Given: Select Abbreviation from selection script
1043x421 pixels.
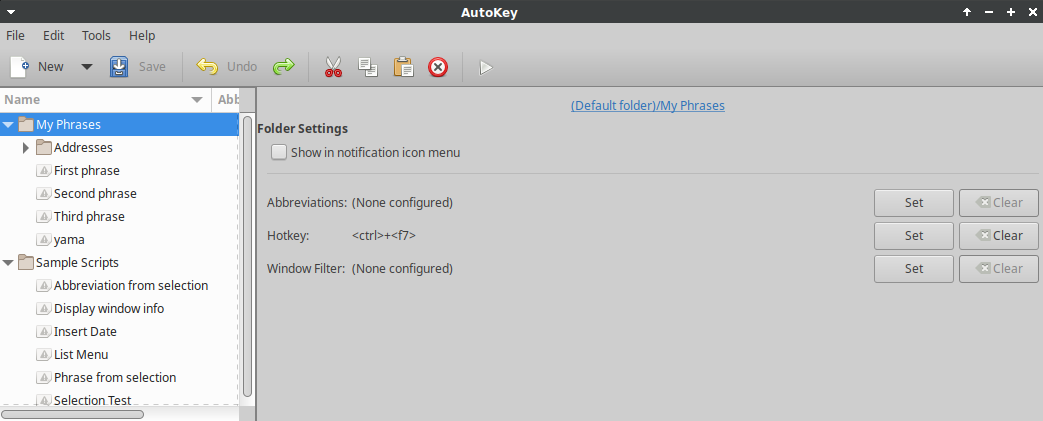Looking at the screenshot, I should coord(131,285).
